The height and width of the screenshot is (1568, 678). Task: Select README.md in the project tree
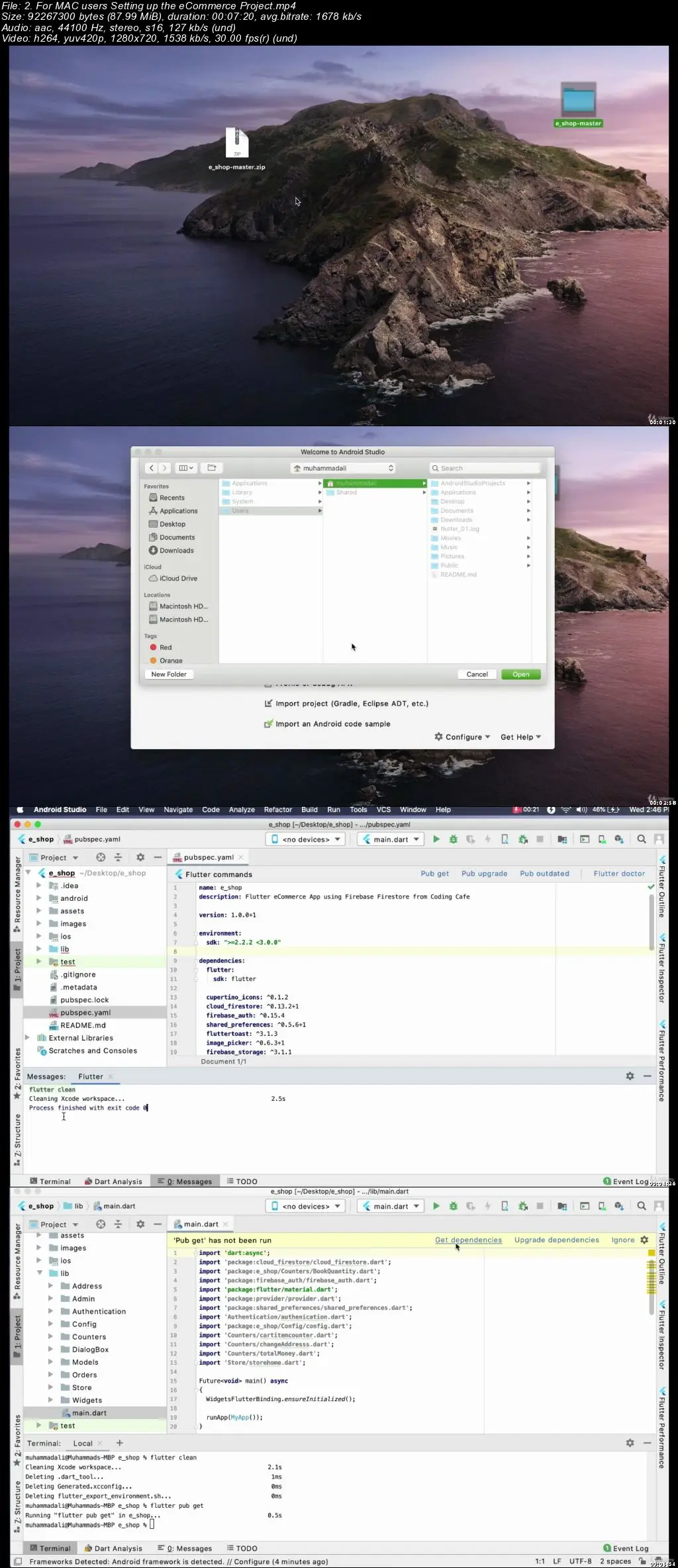click(83, 1025)
